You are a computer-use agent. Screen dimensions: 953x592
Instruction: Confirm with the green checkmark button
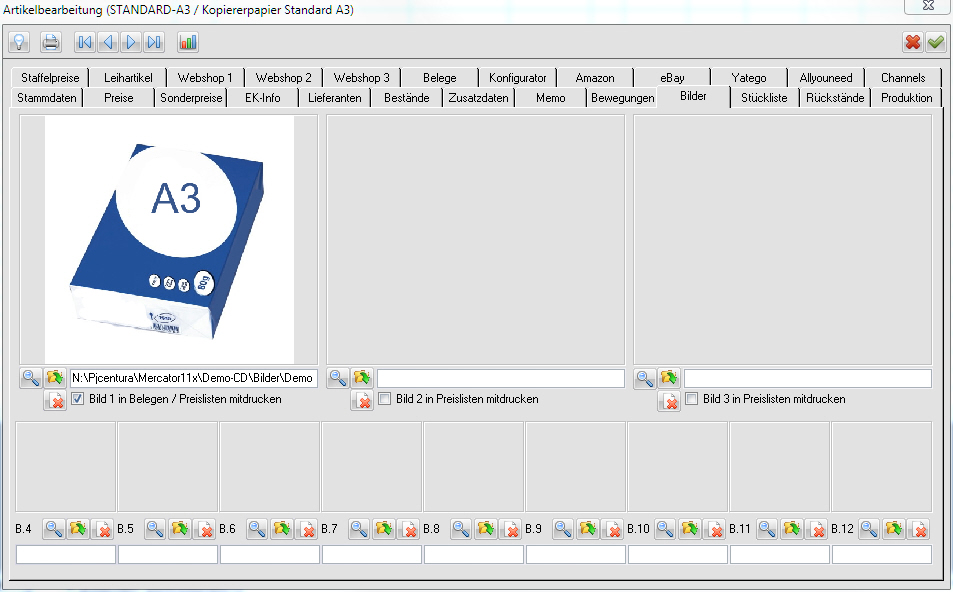(x=936, y=42)
